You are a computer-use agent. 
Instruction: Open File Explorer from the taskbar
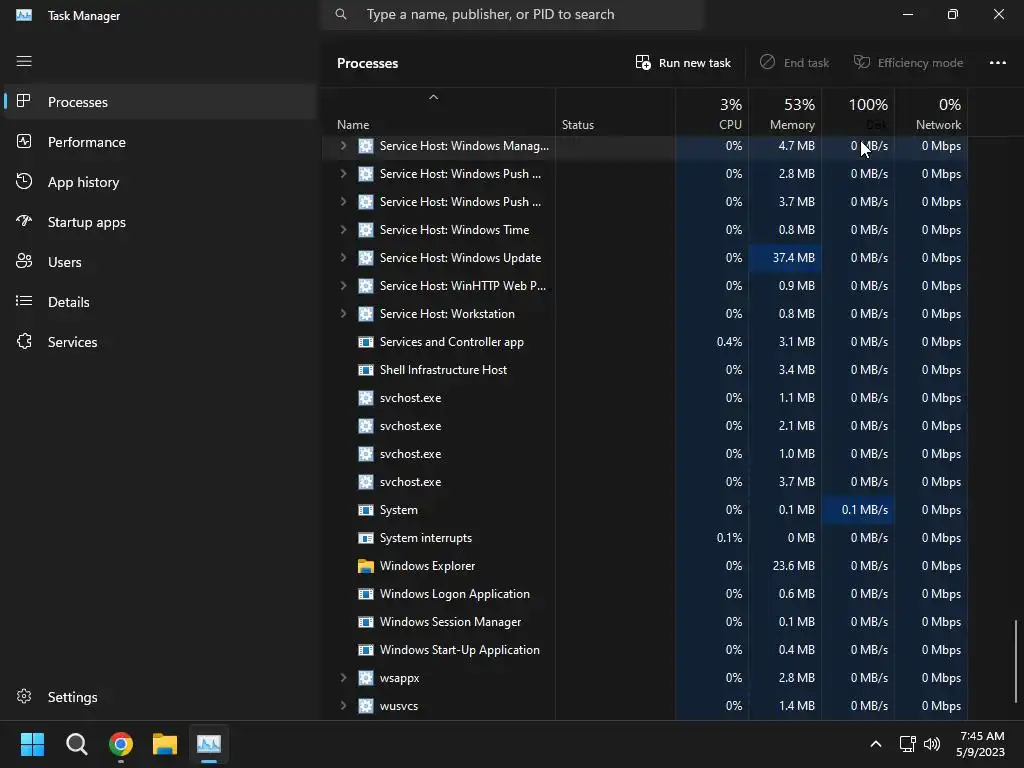(165, 744)
